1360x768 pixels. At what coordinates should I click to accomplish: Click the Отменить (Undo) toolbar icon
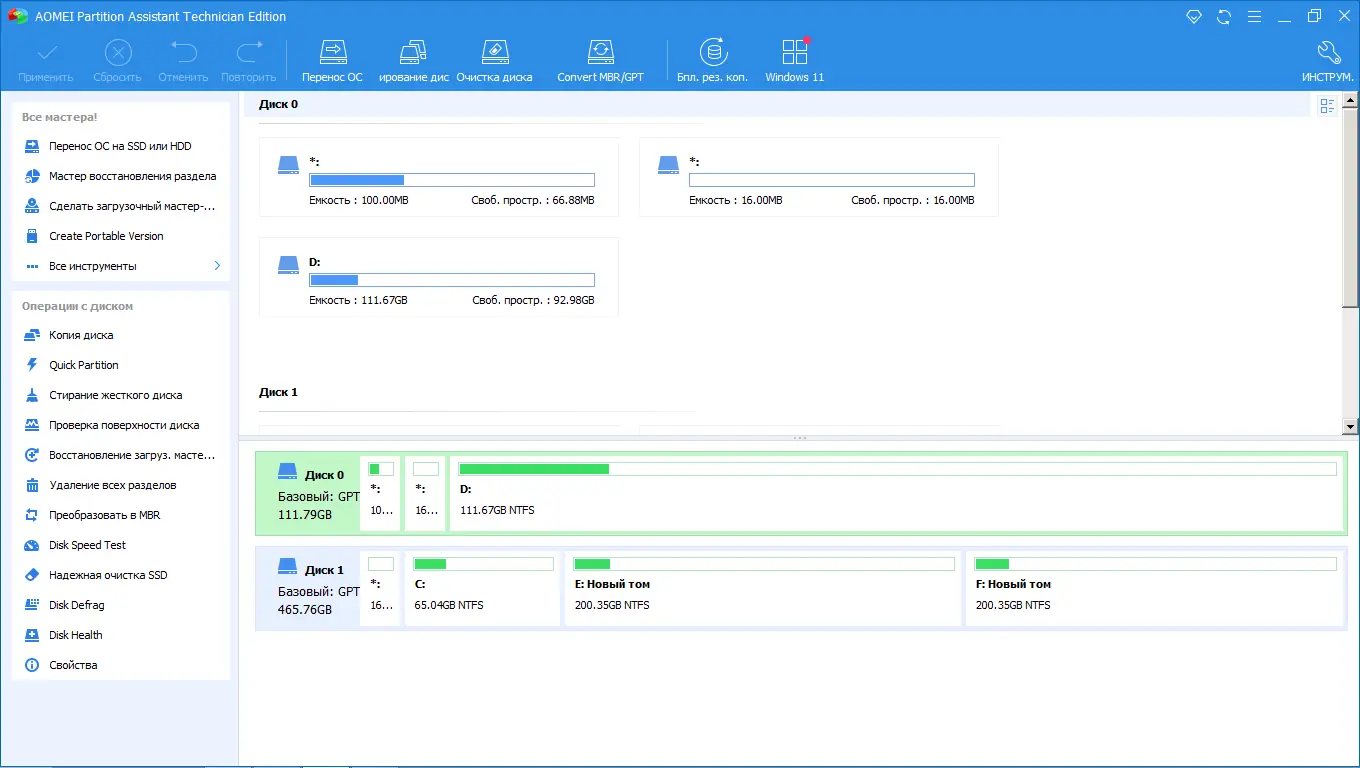183,62
